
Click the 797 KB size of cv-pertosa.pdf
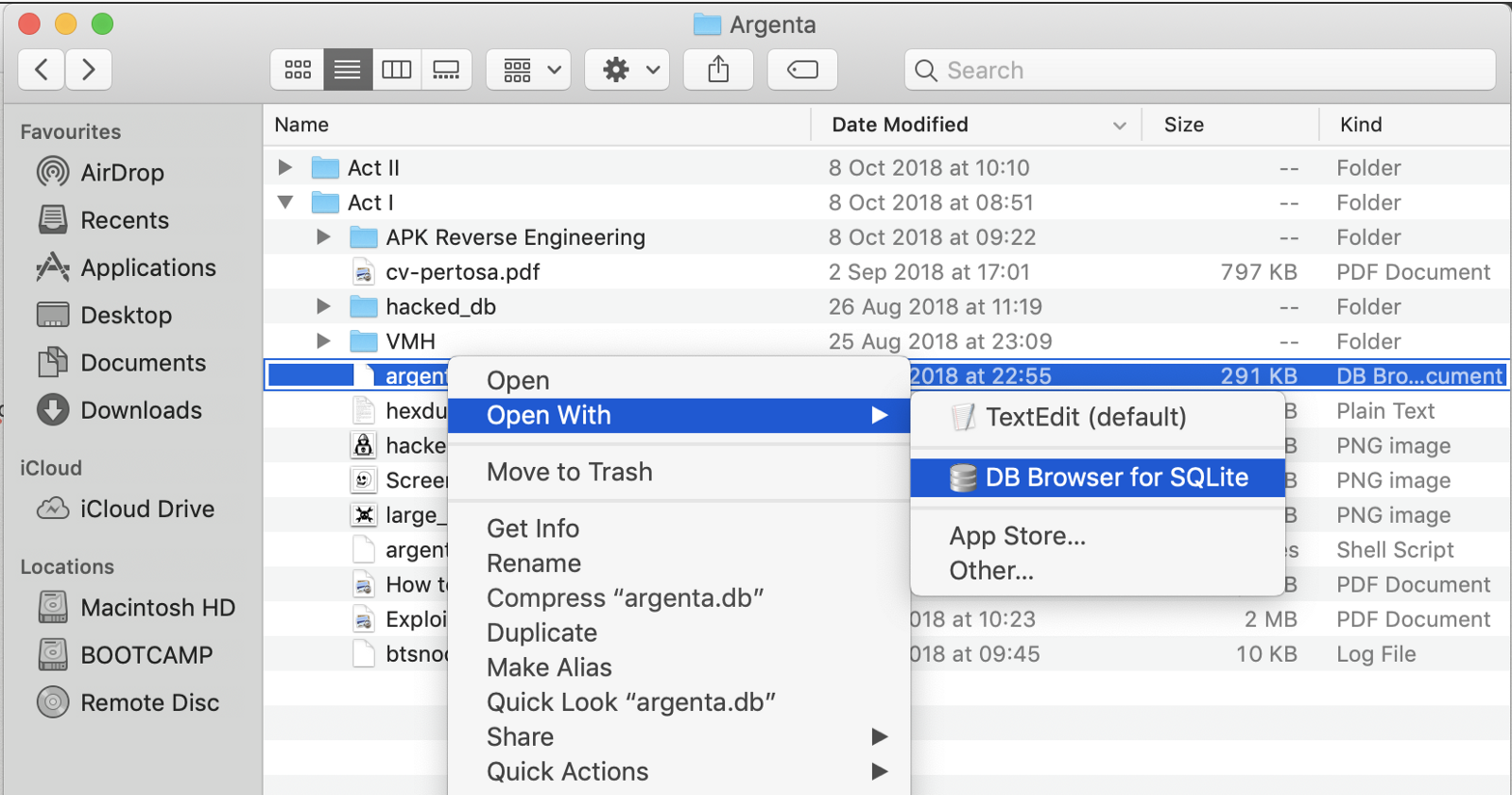(1258, 272)
